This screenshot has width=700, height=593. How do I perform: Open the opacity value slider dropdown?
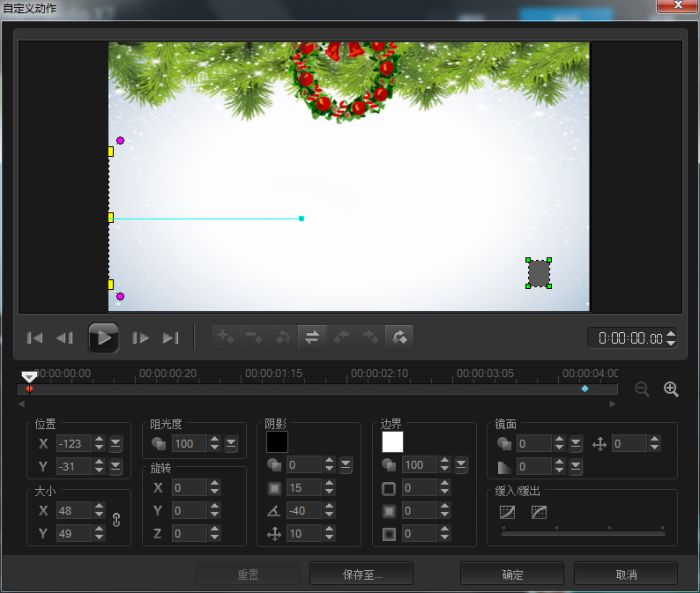231,443
